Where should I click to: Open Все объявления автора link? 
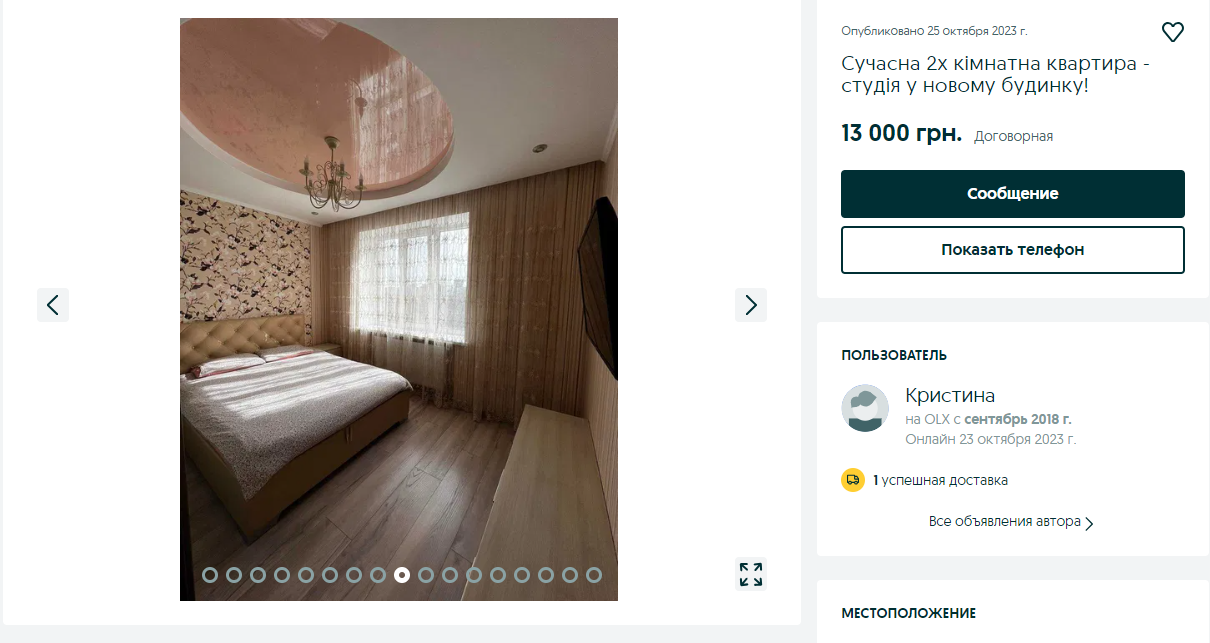pos(1005,522)
